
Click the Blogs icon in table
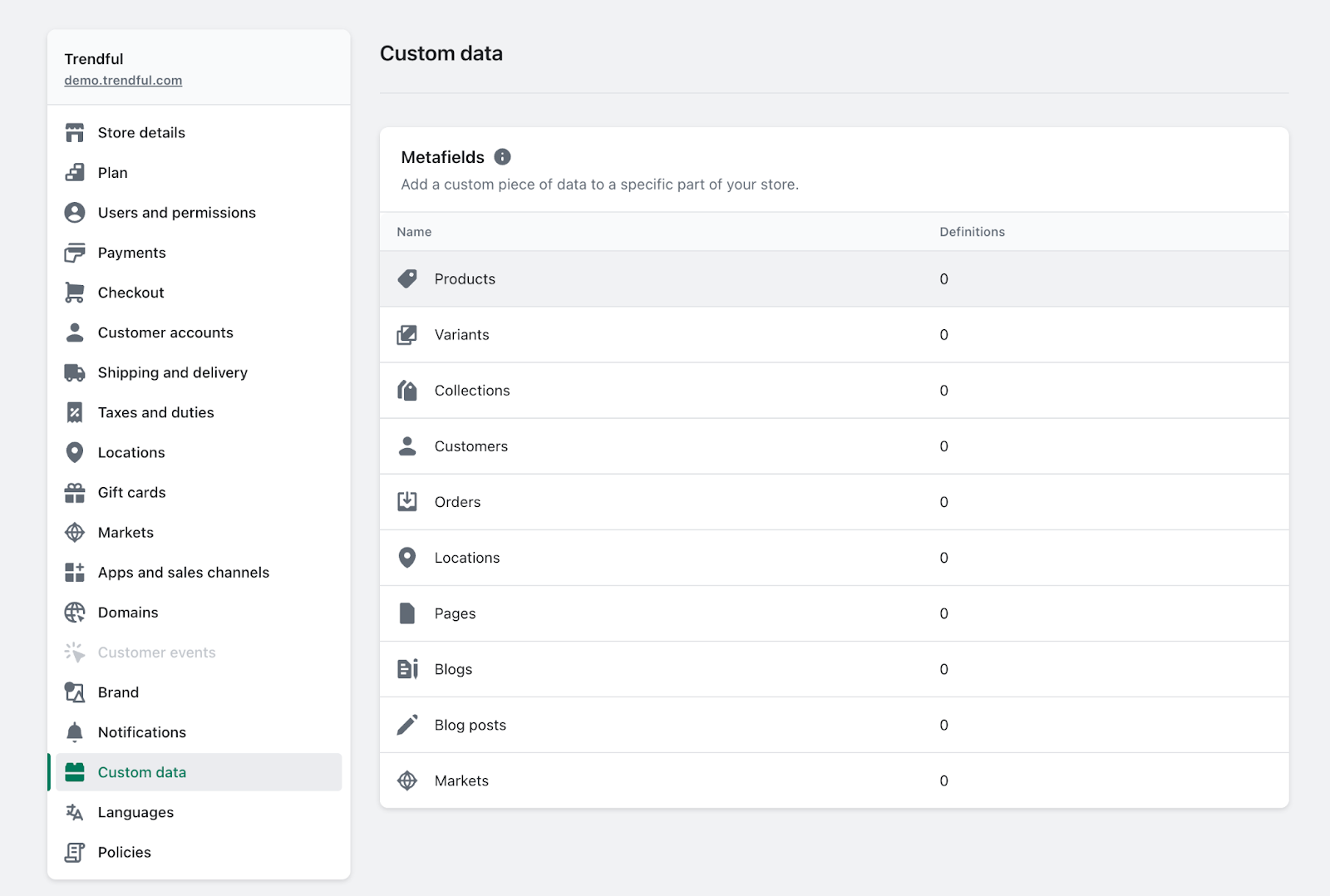tap(407, 669)
